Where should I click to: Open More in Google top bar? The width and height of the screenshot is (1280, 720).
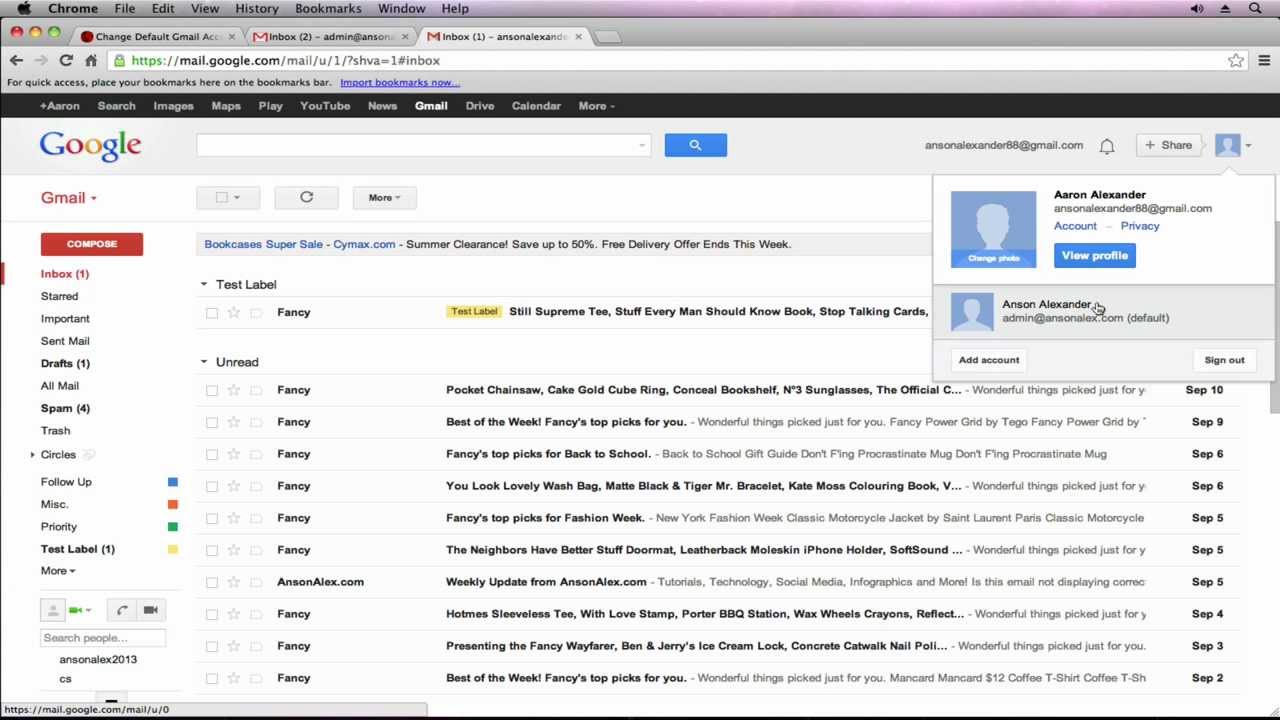(595, 106)
